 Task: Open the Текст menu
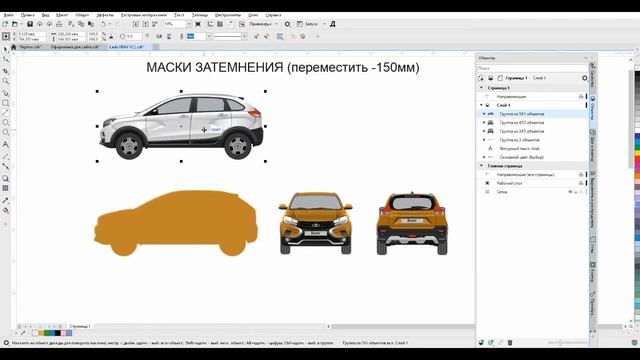pos(179,15)
